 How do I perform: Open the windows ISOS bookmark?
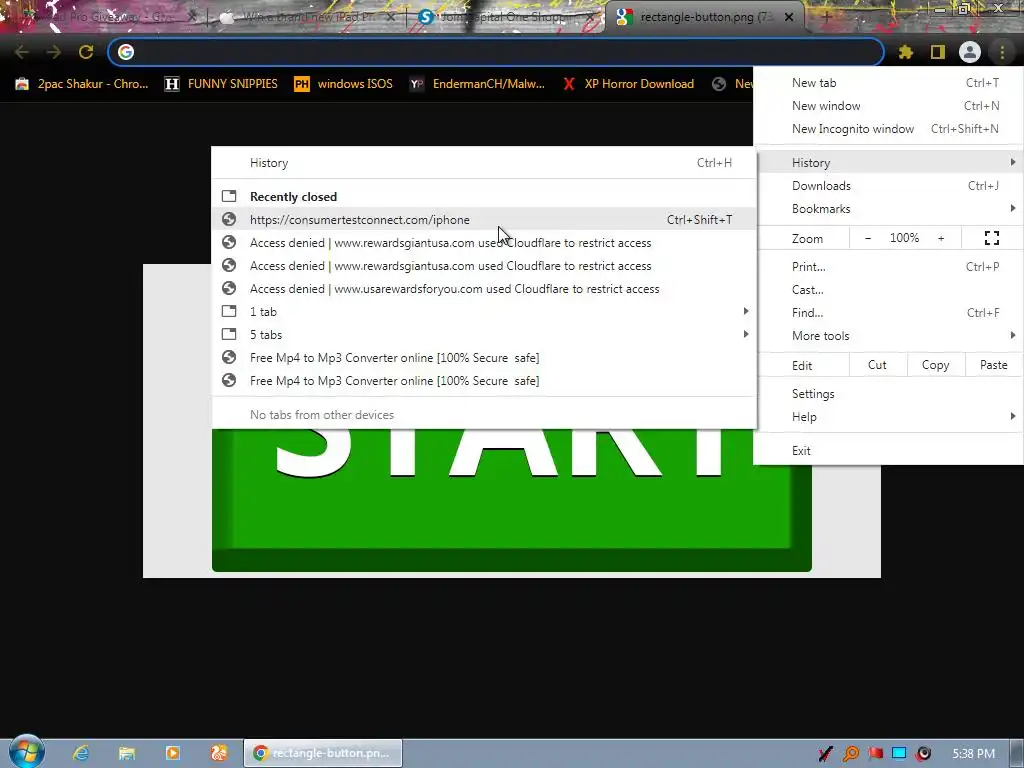[x=344, y=84]
